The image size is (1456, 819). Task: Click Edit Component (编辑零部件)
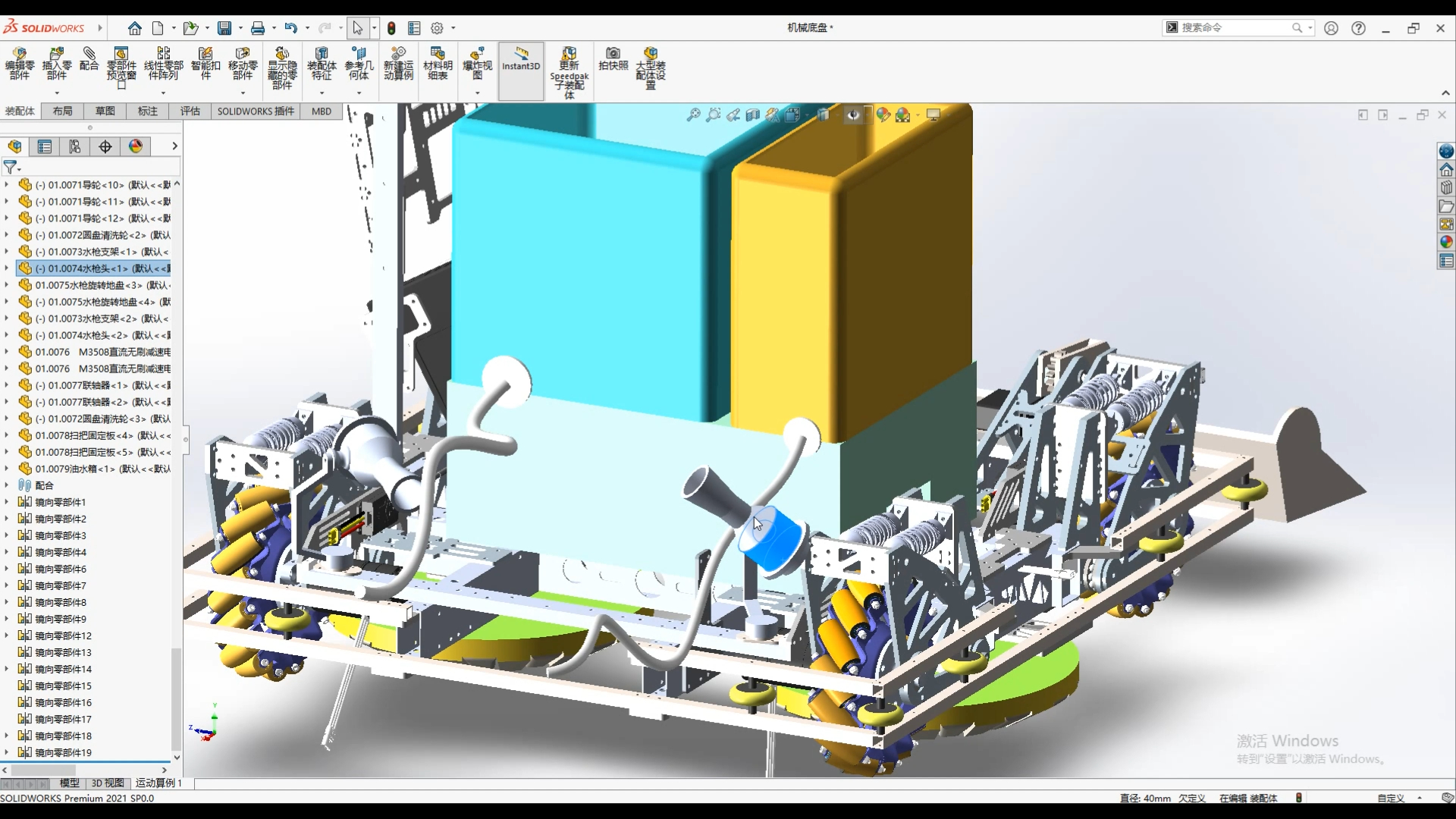point(20,63)
